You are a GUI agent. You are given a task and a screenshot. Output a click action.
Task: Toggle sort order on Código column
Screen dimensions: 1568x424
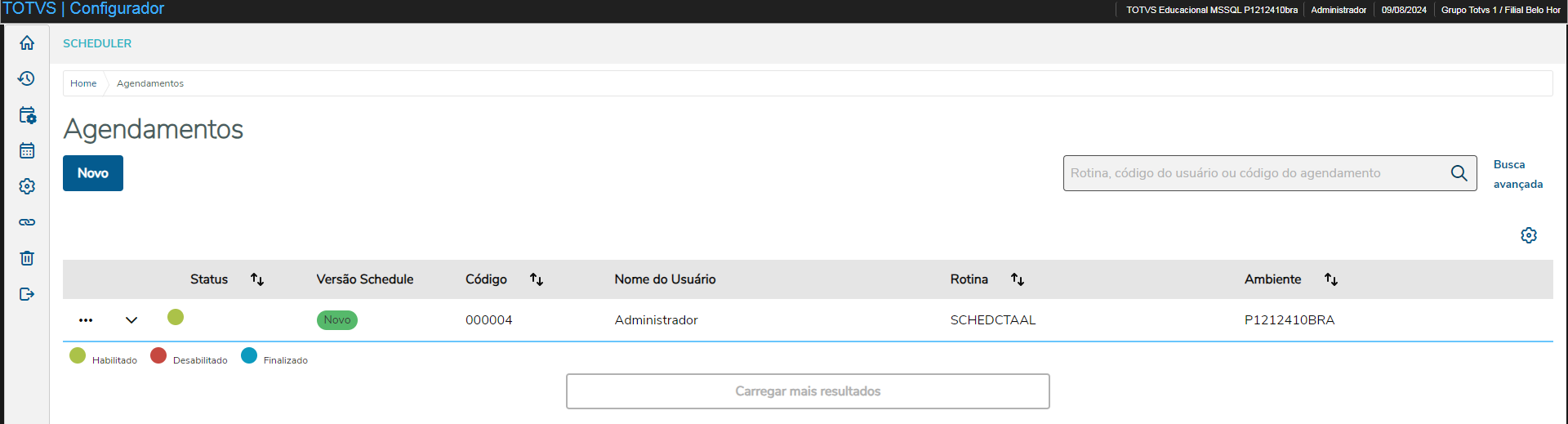coord(537,279)
